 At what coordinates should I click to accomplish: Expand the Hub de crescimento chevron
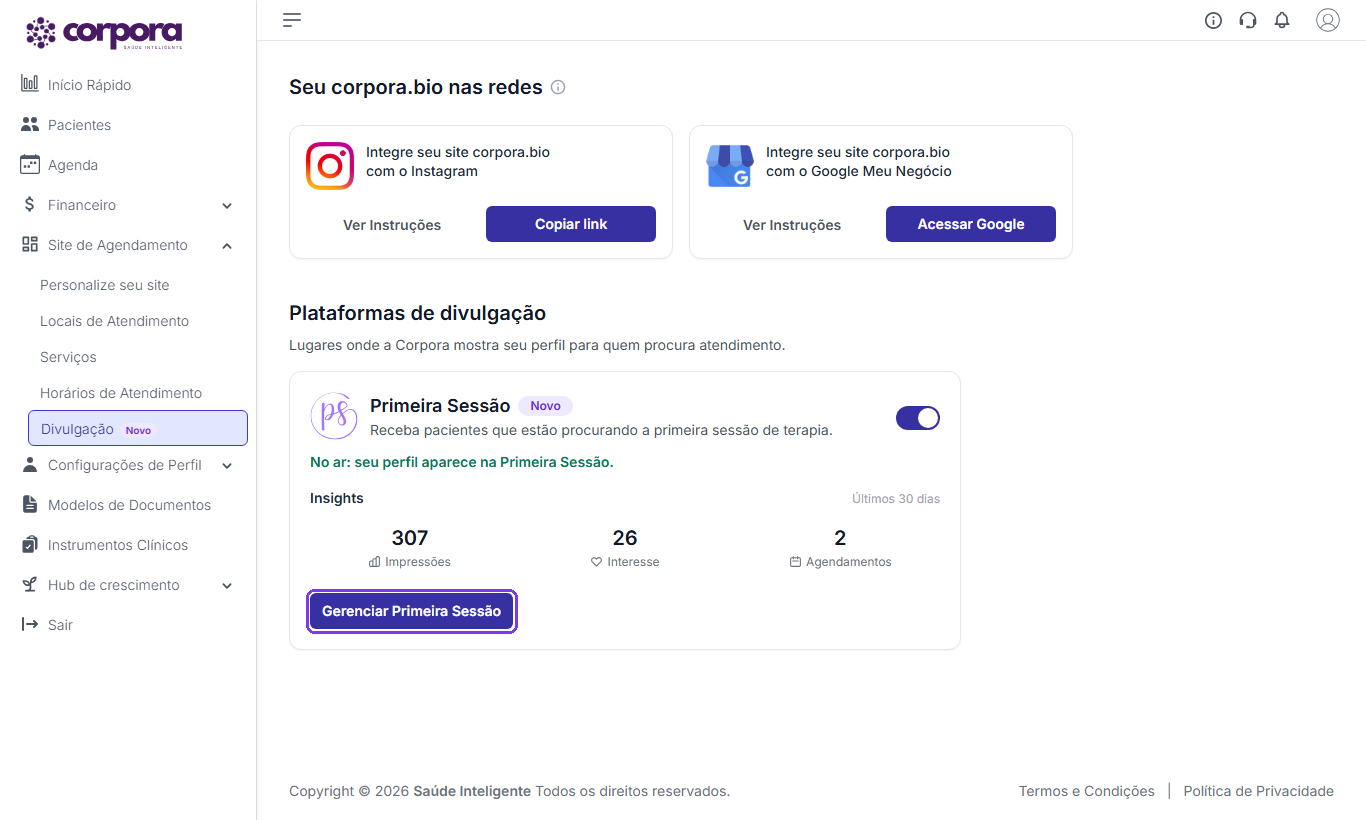227,586
